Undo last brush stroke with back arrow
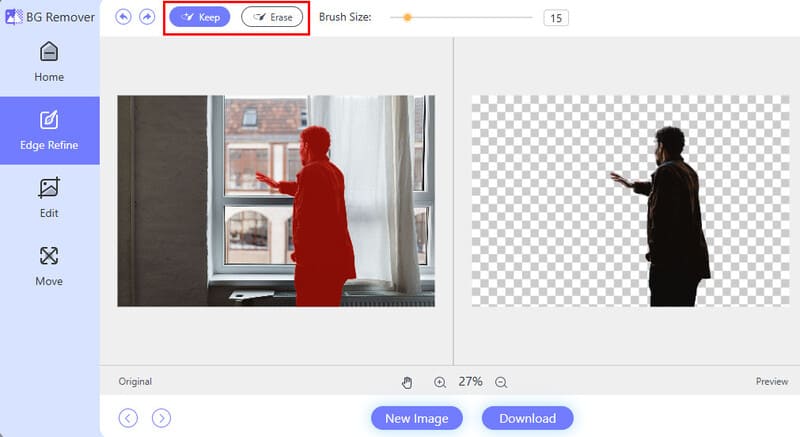This screenshot has height=437, width=800. coord(123,17)
